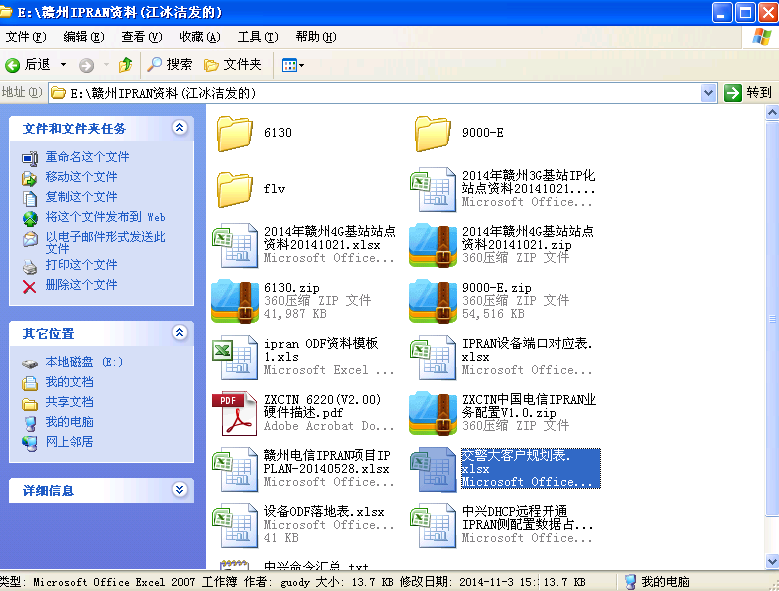The image size is (779, 591).
Task: Click the 6130.zip file name text
Action: (292, 288)
